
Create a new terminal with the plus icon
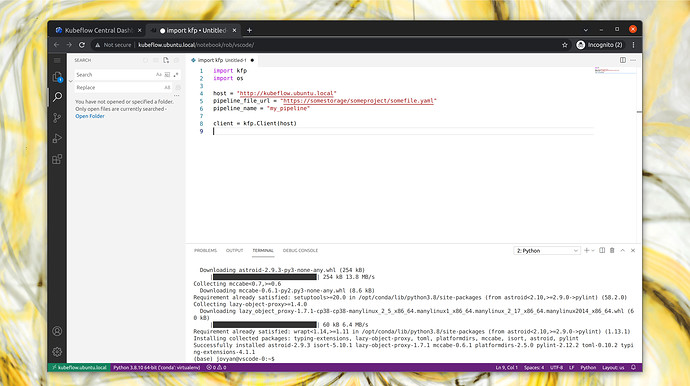(x=586, y=250)
